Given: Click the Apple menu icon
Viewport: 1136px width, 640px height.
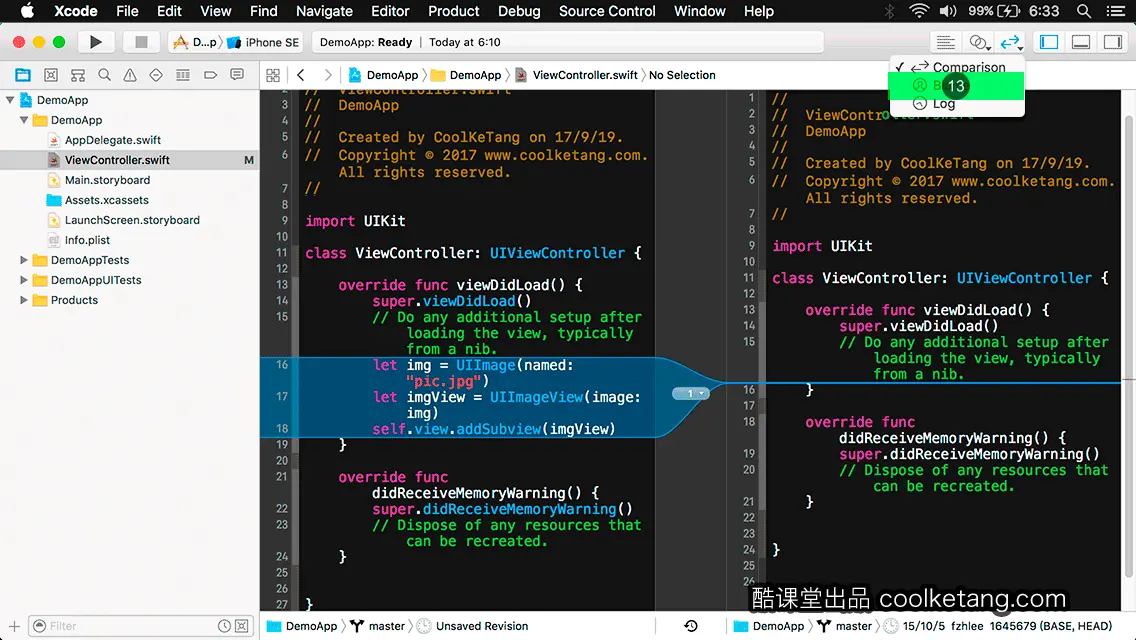Looking at the screenshot, I should 27,11.
